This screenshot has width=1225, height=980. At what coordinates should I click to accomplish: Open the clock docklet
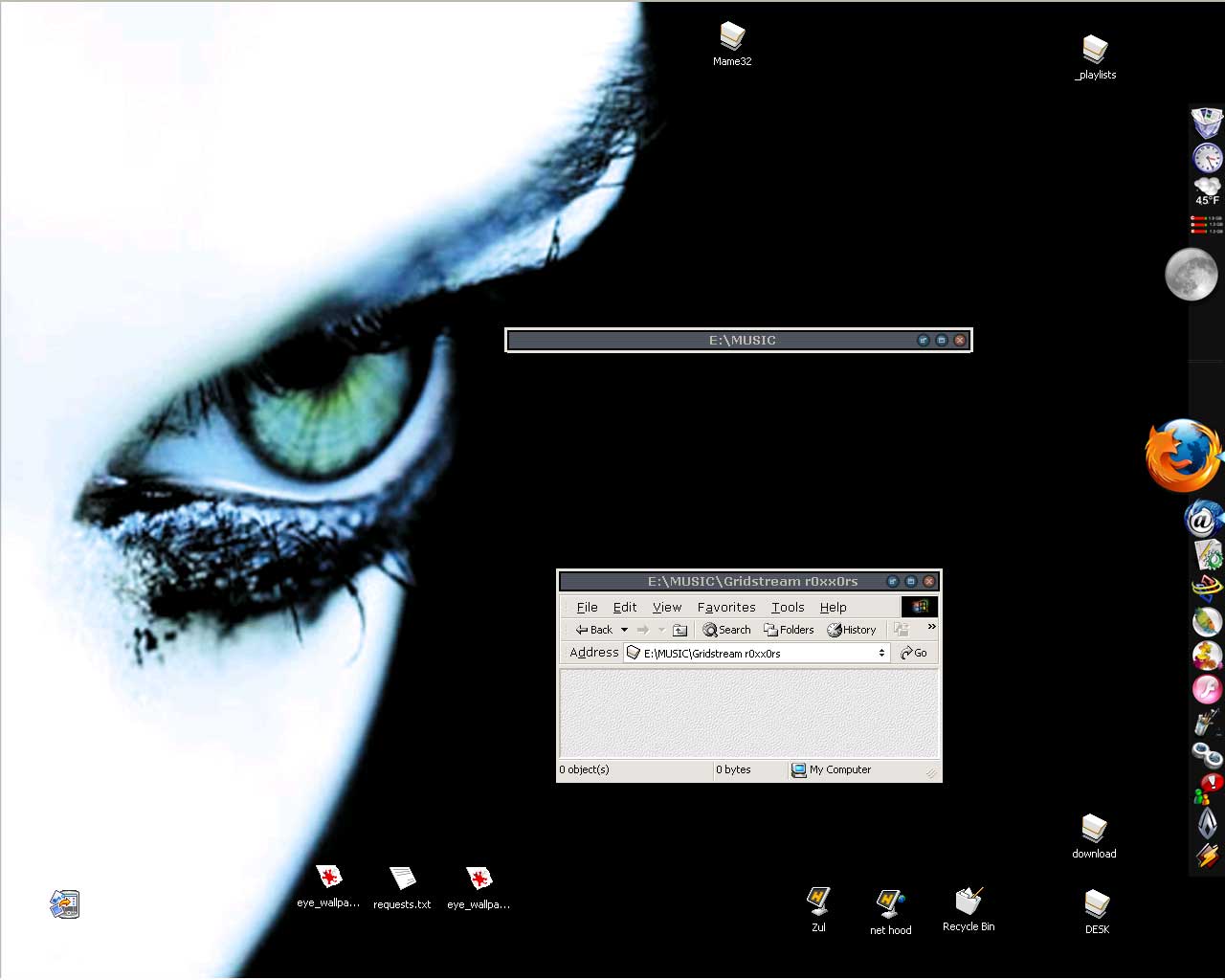click(x=1207, y=157)
